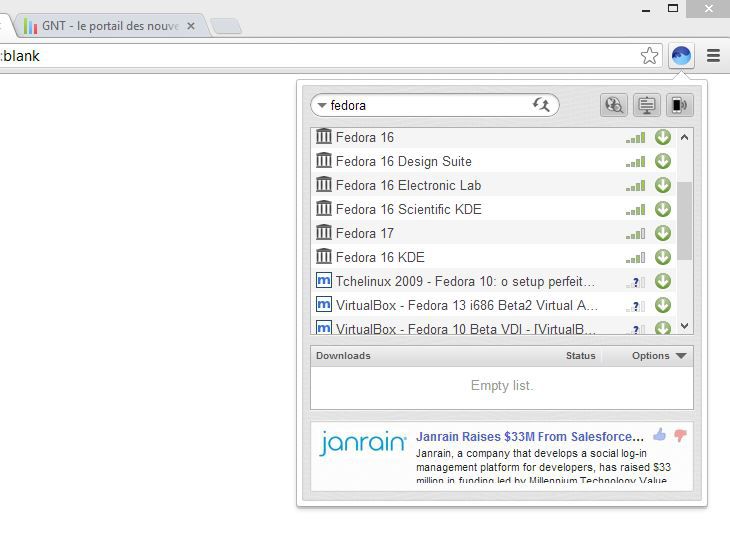This screenshot has width=730, height=555.
Task: Close the GNT browser tab
Action: [191, 26]
